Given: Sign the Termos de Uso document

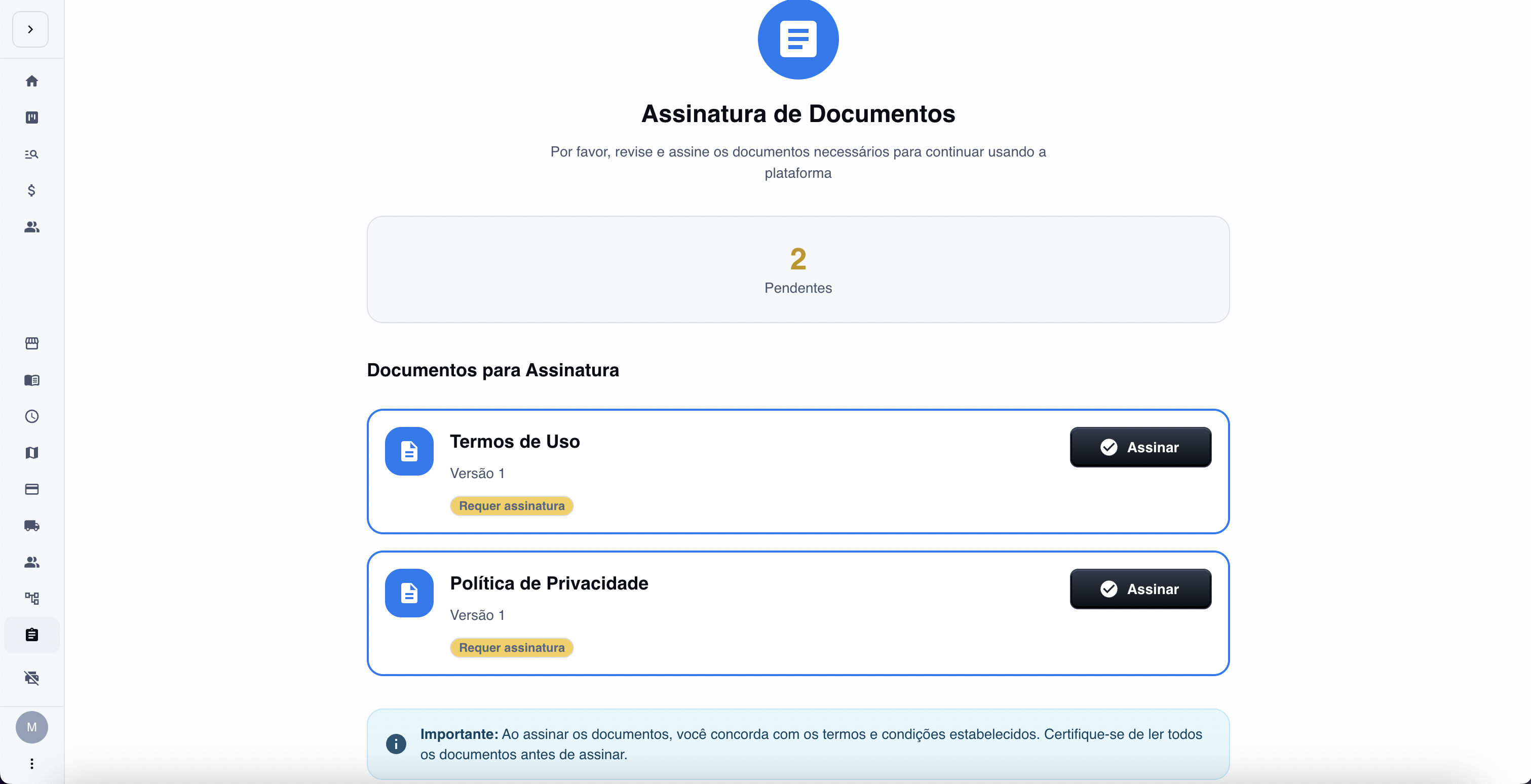Looking at the screenshot, I should click(1139, 447).
